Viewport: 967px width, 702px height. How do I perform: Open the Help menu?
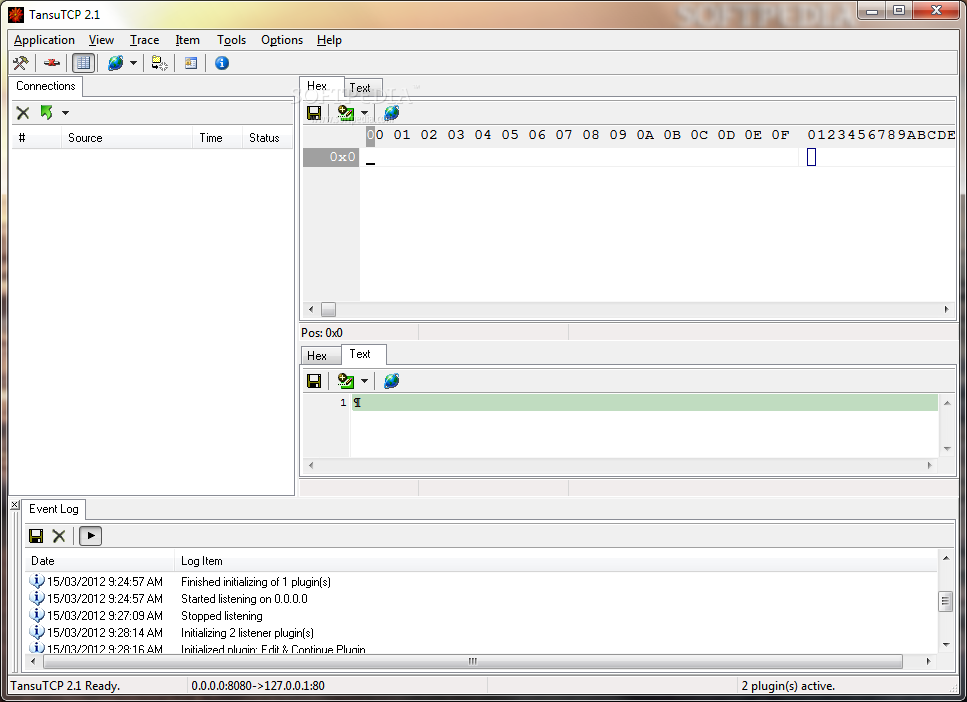click(329, 40)
